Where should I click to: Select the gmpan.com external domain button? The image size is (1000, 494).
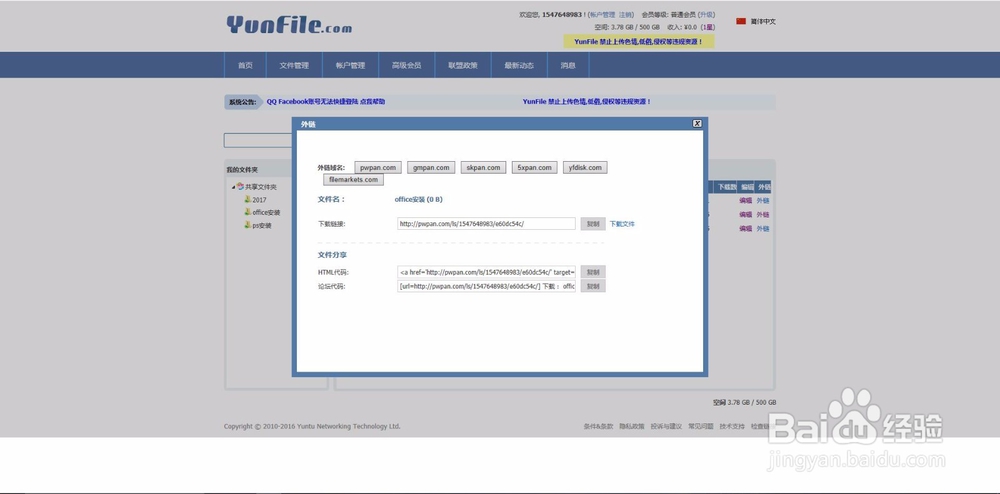click(x=431, y=168)
